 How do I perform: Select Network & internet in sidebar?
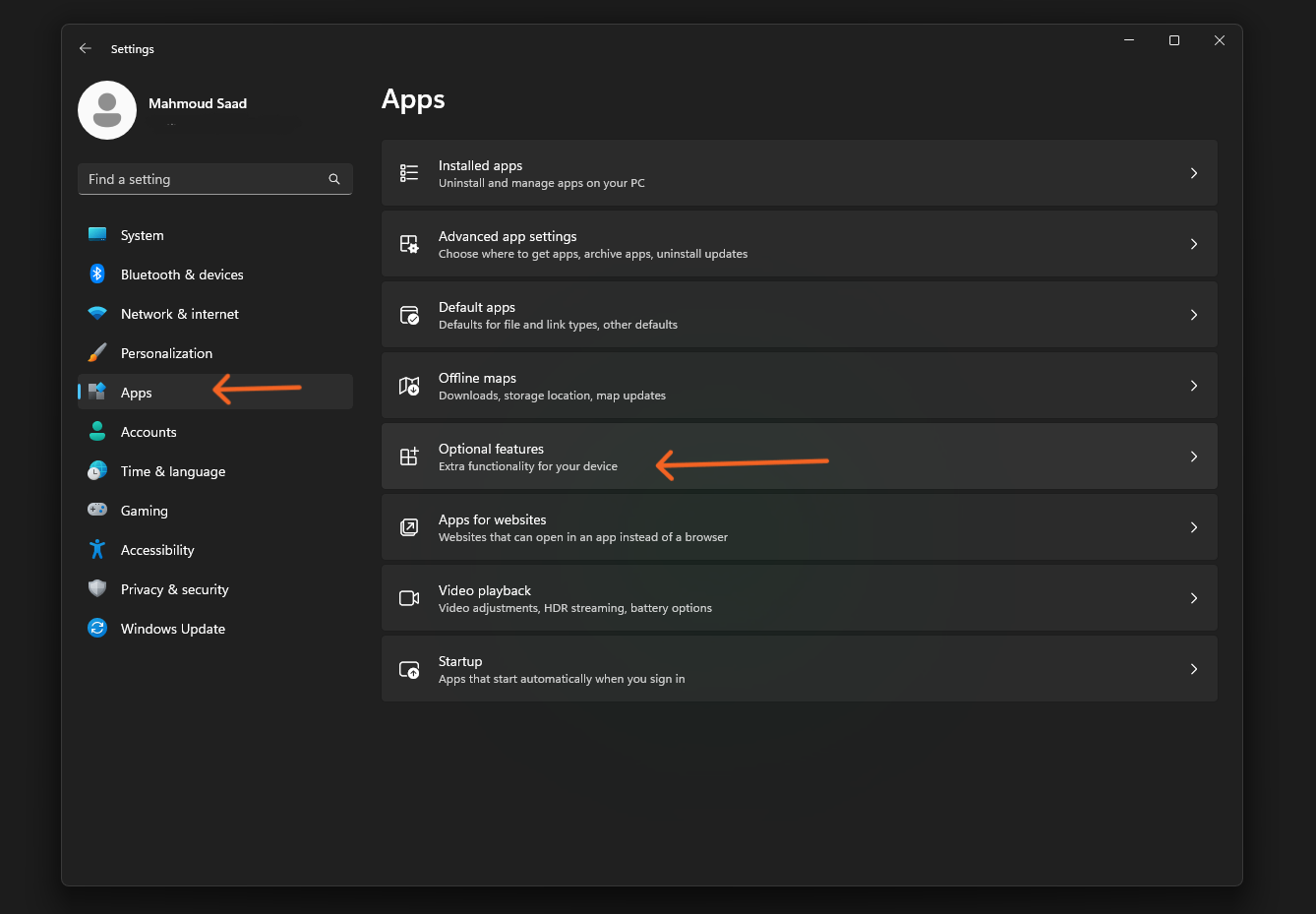(x=179, y=314)
